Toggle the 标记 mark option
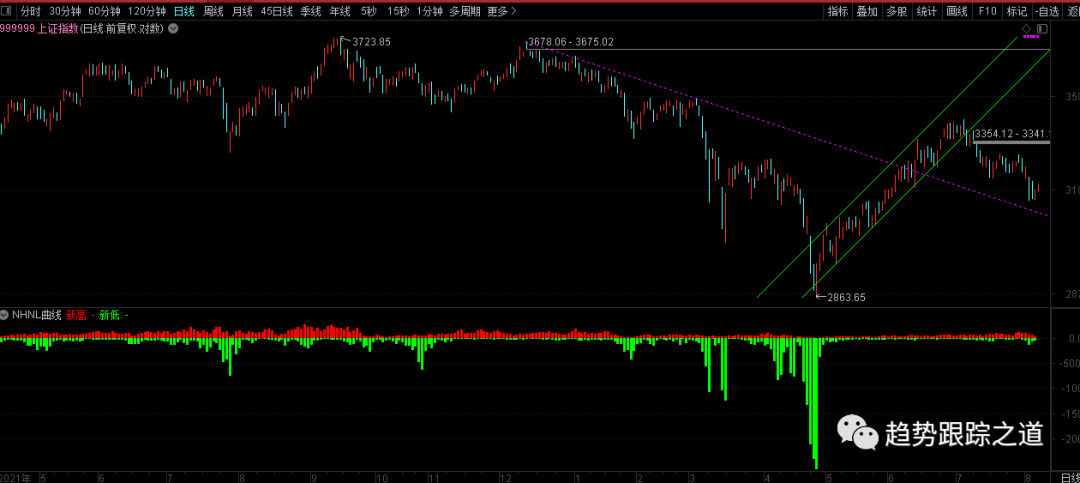This screenshot has width=1080, height=483. [1017, 11]
